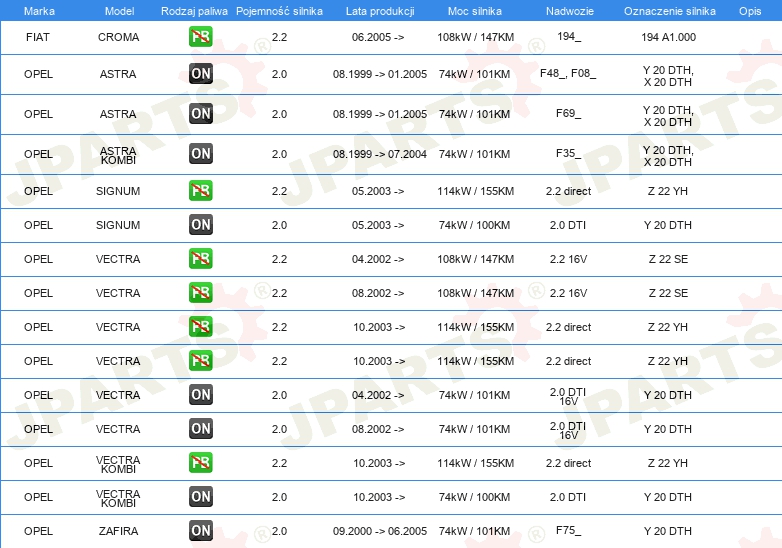Click Z 22 YH in the VECTRA KOMBI row
This screenshot has height=548, width=782.
click(668, 463)
